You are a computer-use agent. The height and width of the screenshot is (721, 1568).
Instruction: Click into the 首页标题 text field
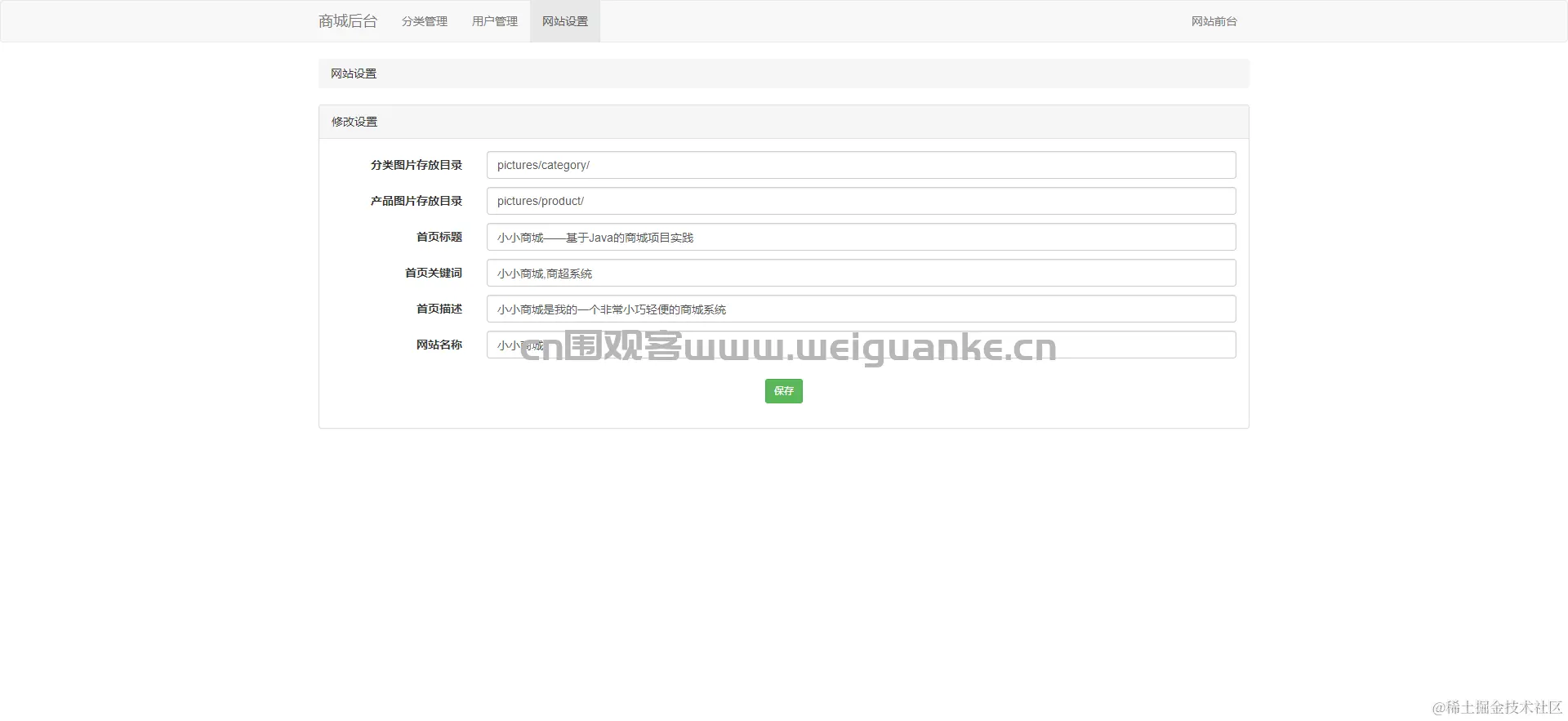pyautogui.click(x=862, y=237)
